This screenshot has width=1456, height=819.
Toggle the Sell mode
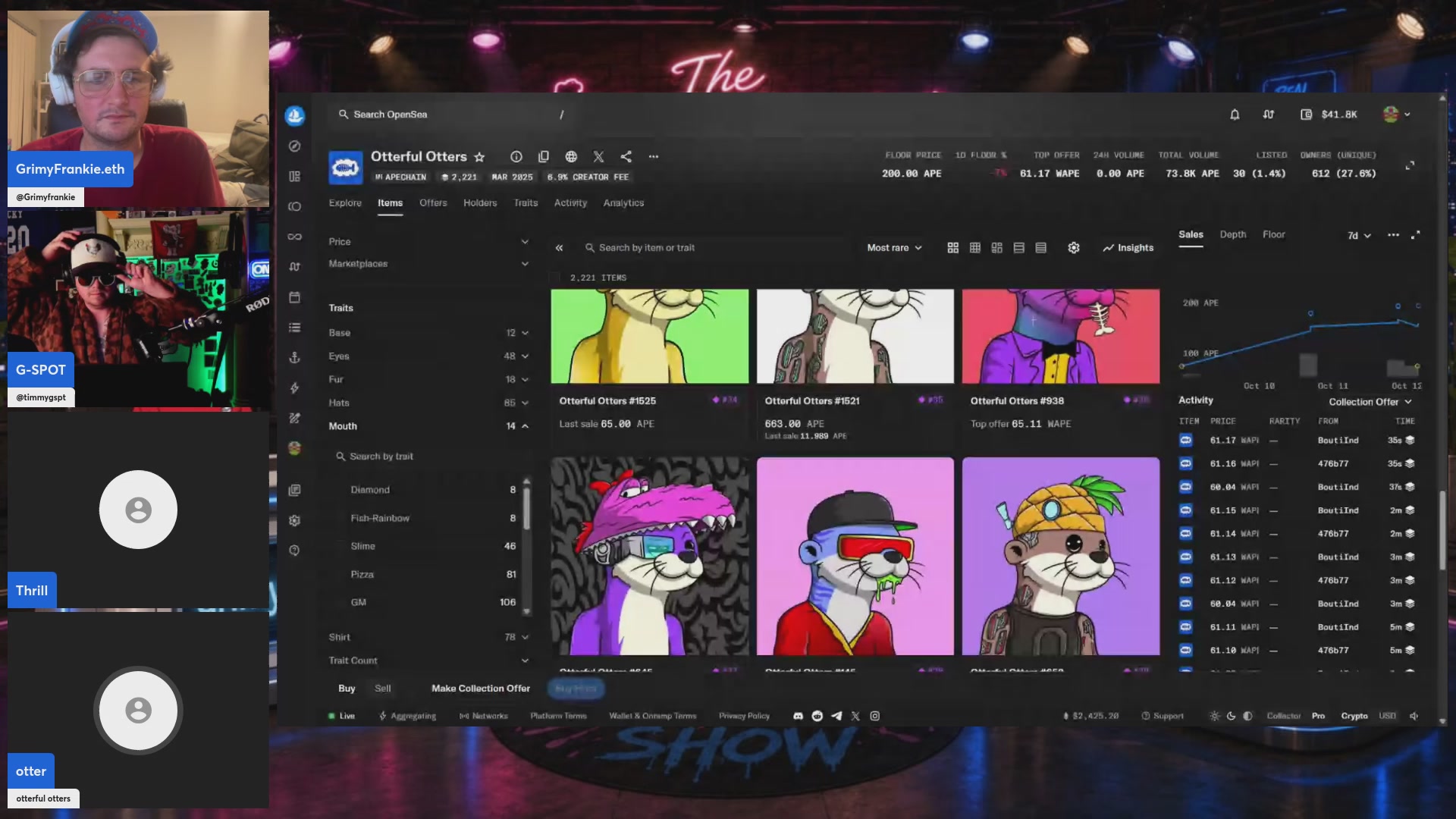point(383,689)
